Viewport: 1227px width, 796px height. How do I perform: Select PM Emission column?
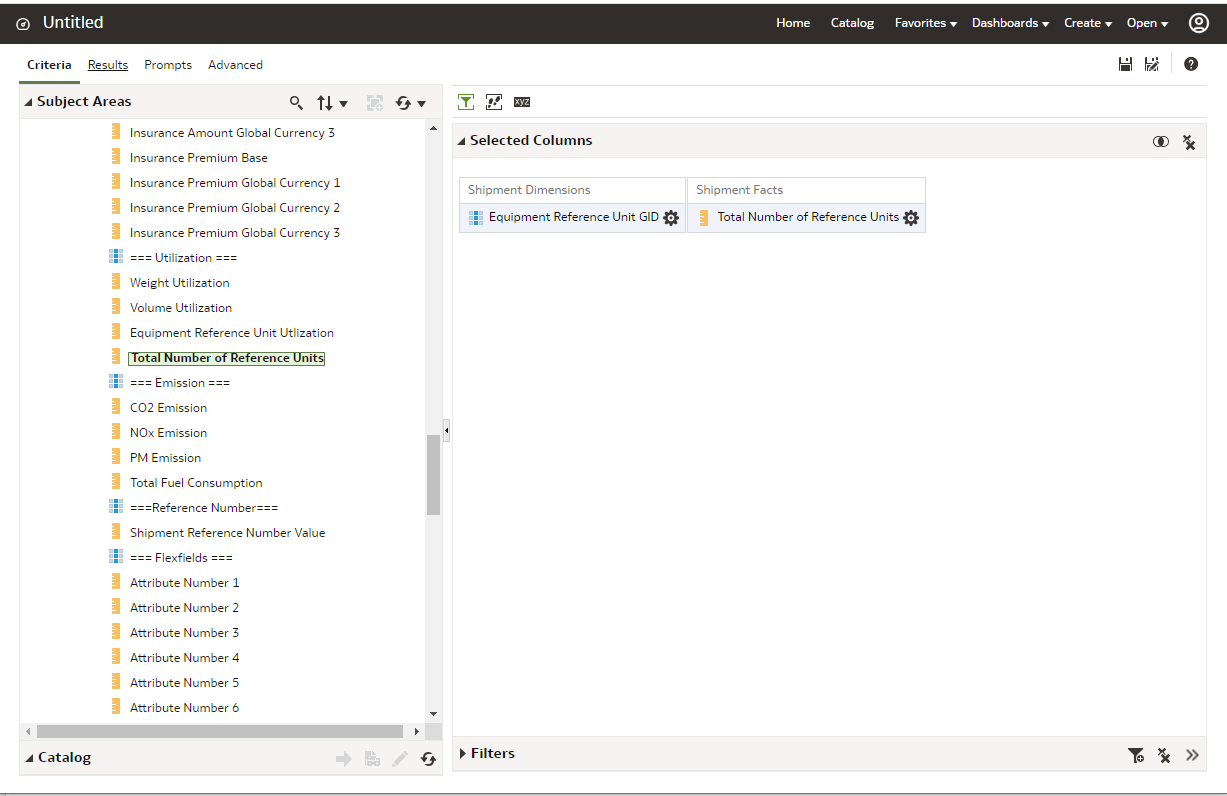tap(166, 458)
